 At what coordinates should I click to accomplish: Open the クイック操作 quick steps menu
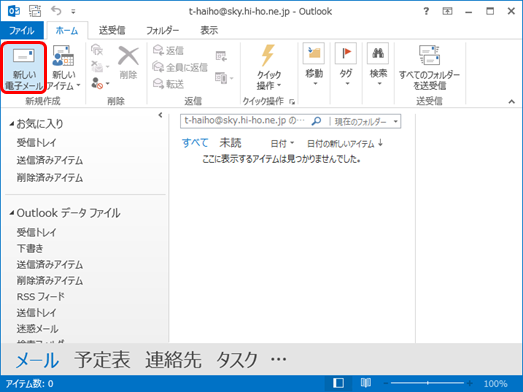pyautogui.click(x=269, y=67)
